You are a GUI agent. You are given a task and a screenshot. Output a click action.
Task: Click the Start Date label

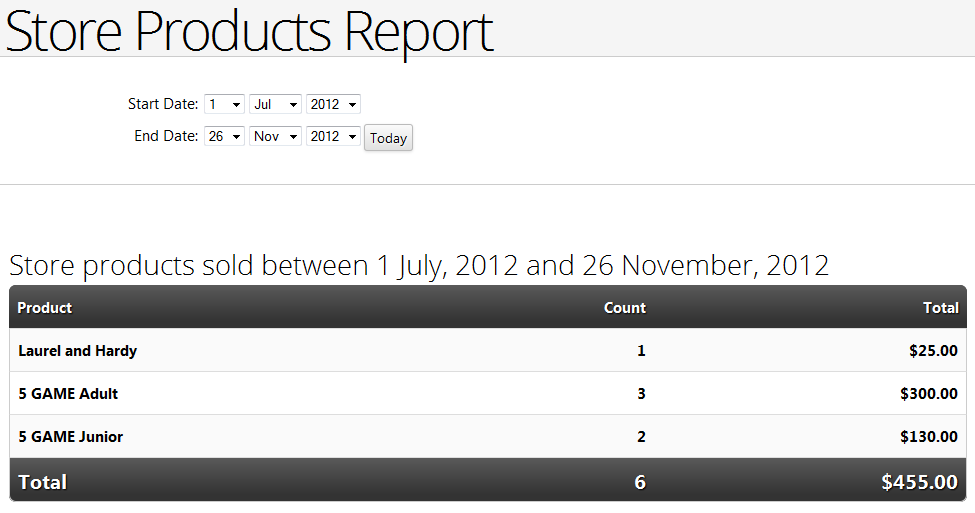[x=163, y=104]
